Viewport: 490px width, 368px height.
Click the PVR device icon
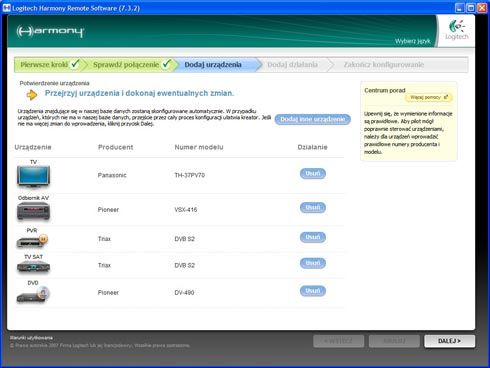pos(32,241)
